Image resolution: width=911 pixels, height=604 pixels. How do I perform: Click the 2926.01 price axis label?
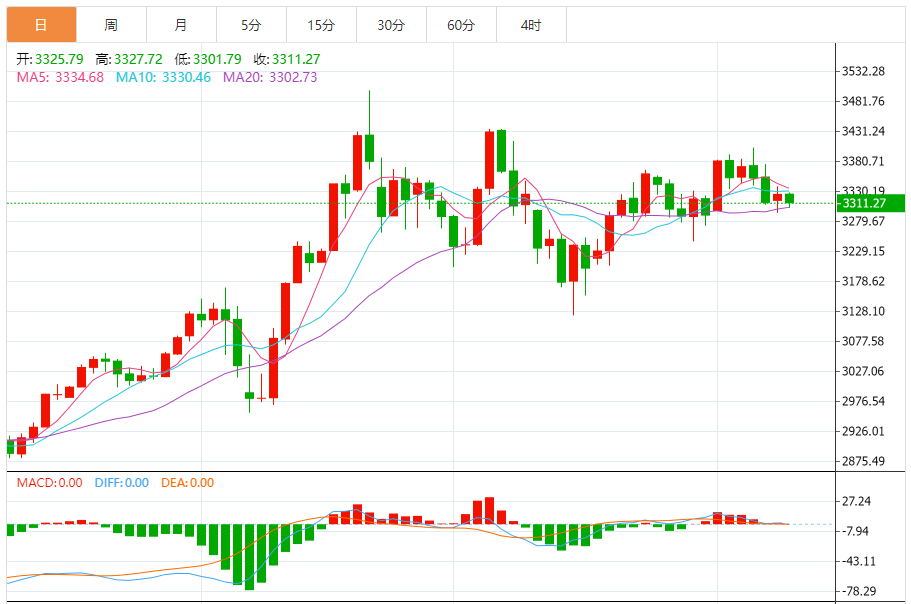pyautogui.click(x=863, y=431)
